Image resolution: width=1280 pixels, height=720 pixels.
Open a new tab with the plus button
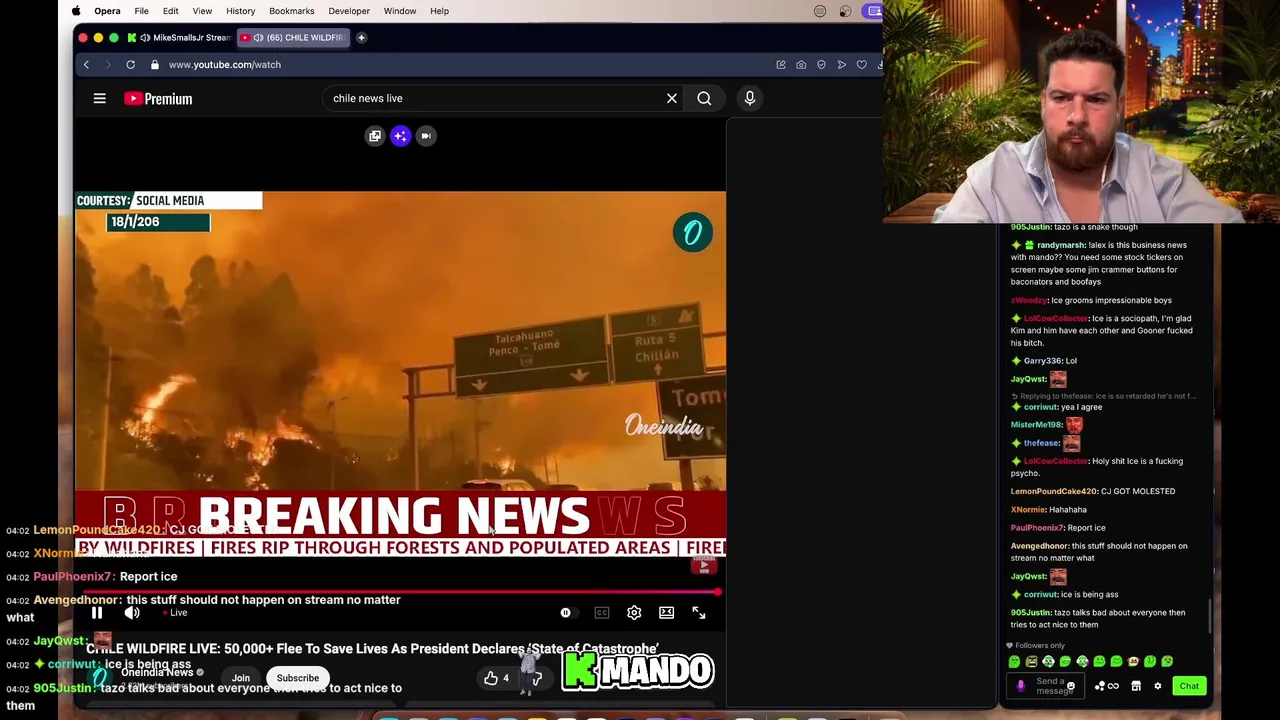(x=361, y=38)
